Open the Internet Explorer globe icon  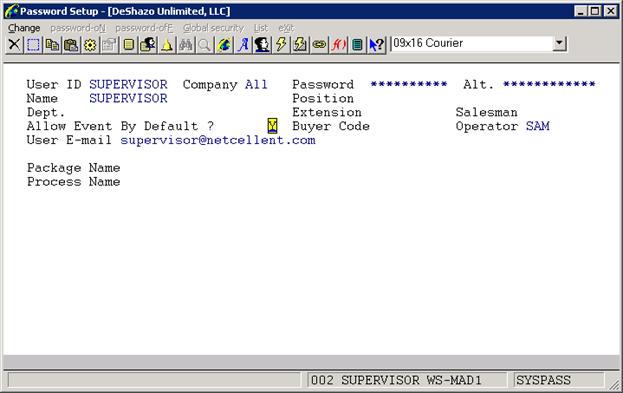[x=224, y=45]
